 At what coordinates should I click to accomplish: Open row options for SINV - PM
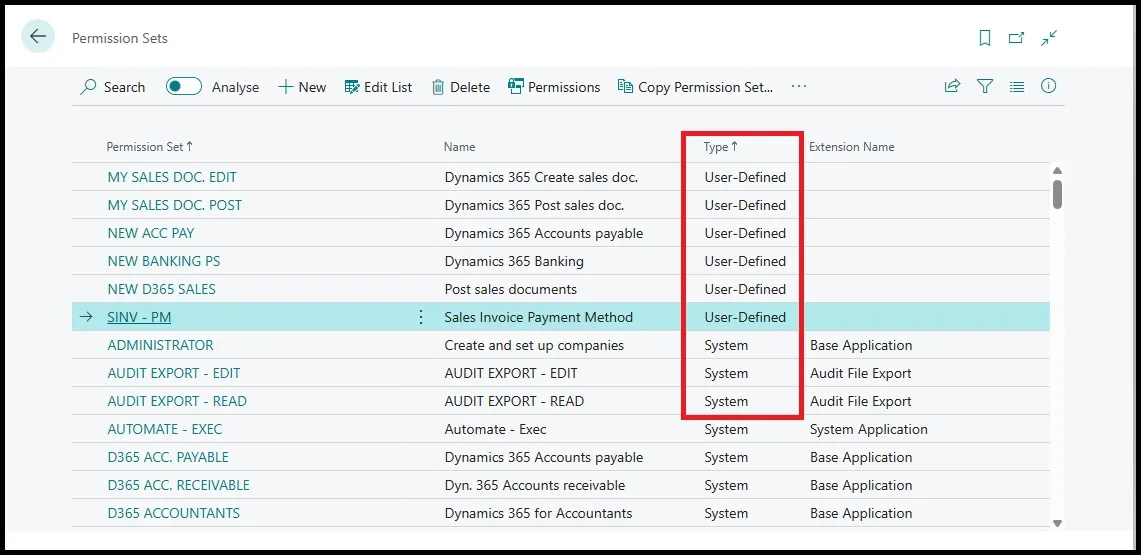coord(421,317)
